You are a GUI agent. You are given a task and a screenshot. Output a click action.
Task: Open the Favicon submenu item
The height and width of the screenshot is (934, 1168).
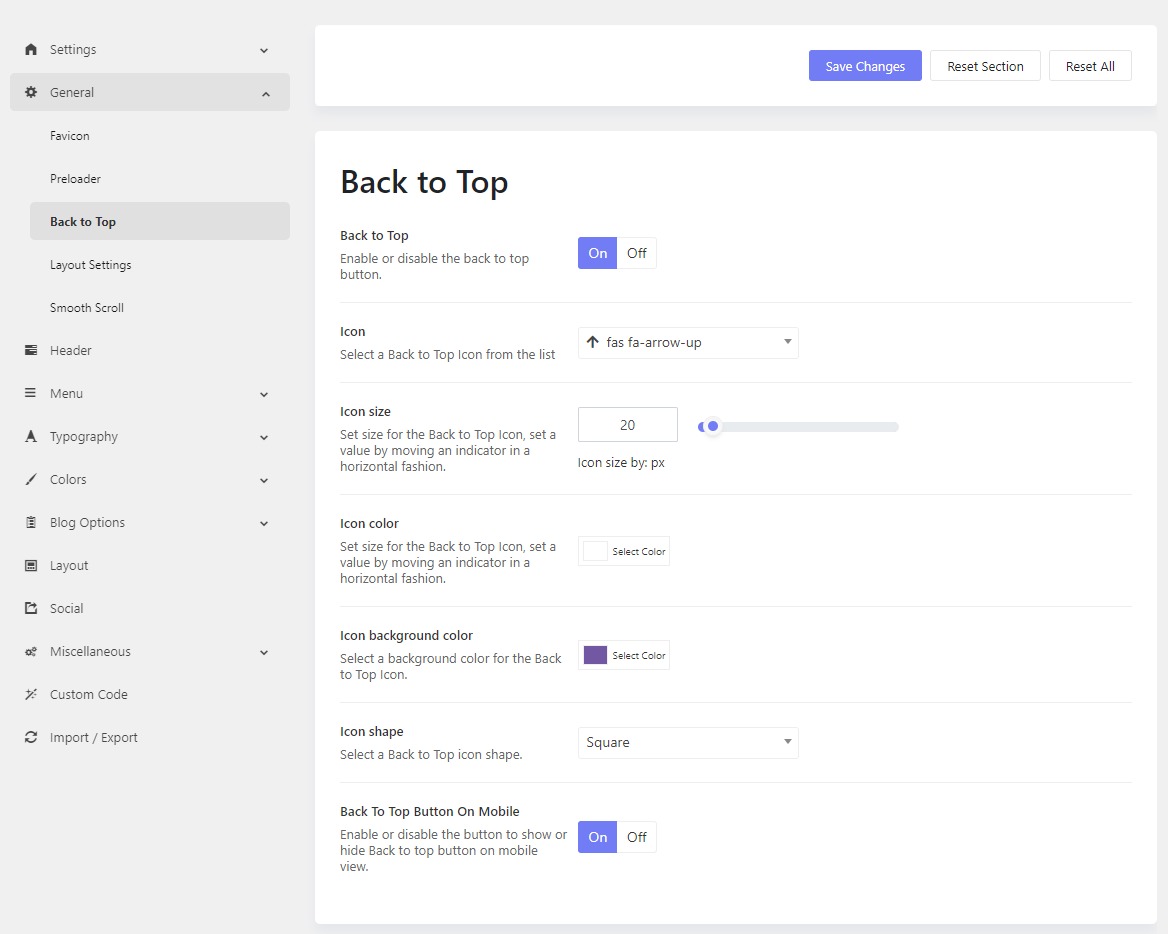159,136
